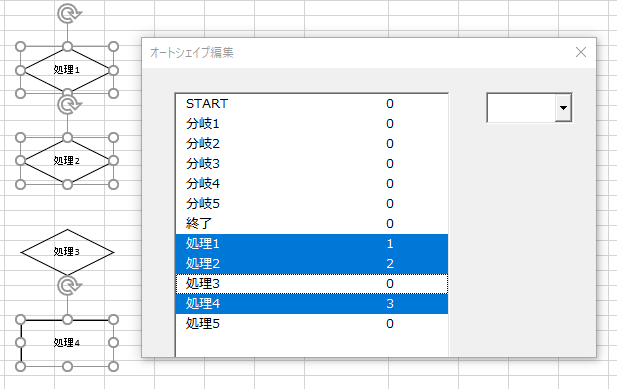The height and width of the screenshot is (389, 617).
Task: Select the 分岐5 list row
Action: pyautogui.click(x=312, y=204)
